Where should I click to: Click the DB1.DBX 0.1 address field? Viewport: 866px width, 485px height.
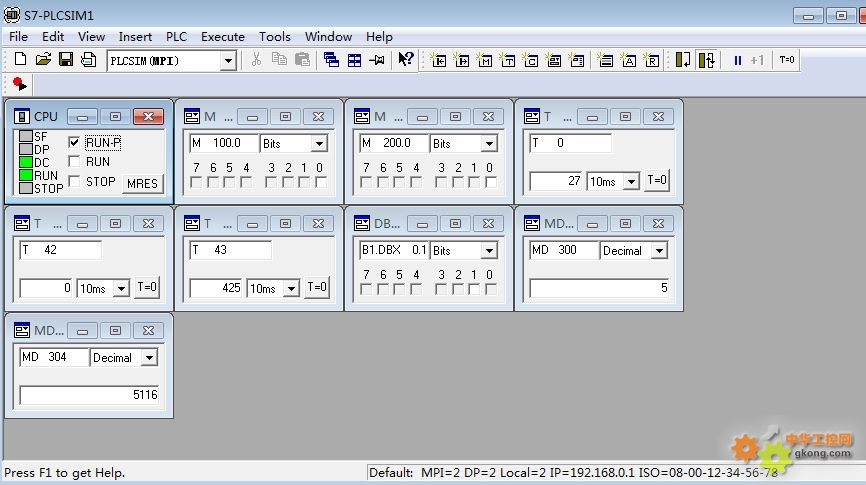point(394,250)
